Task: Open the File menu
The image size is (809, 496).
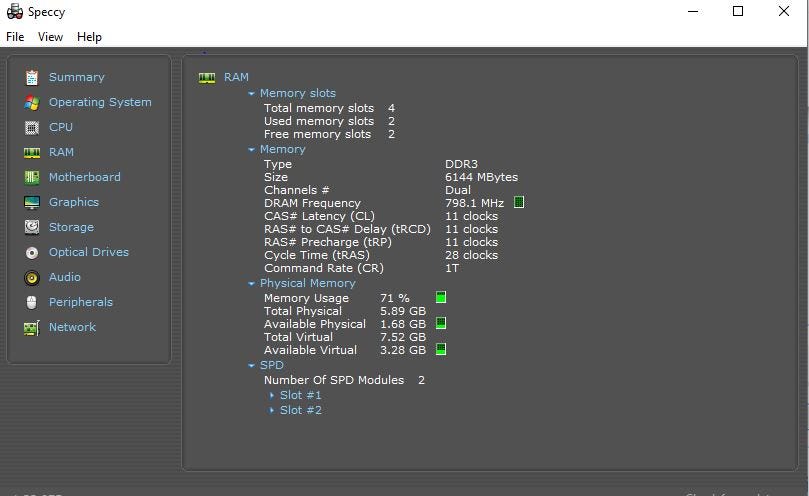Action: (15, 37)
